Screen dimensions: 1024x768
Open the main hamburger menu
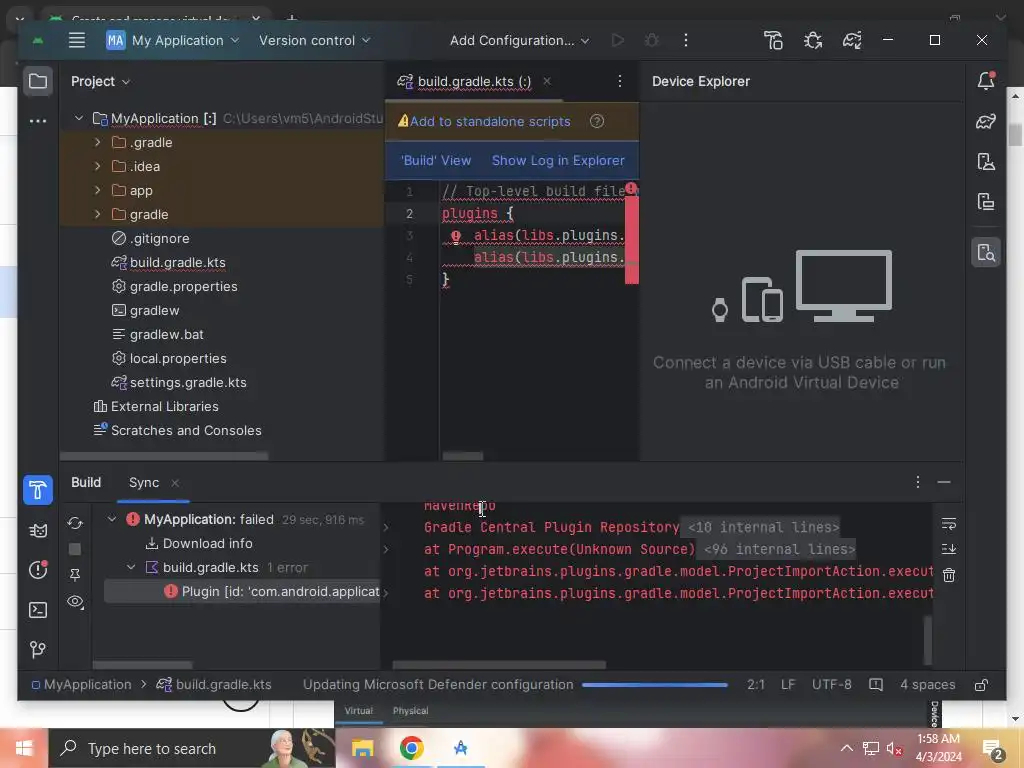[x=77, y=40]
